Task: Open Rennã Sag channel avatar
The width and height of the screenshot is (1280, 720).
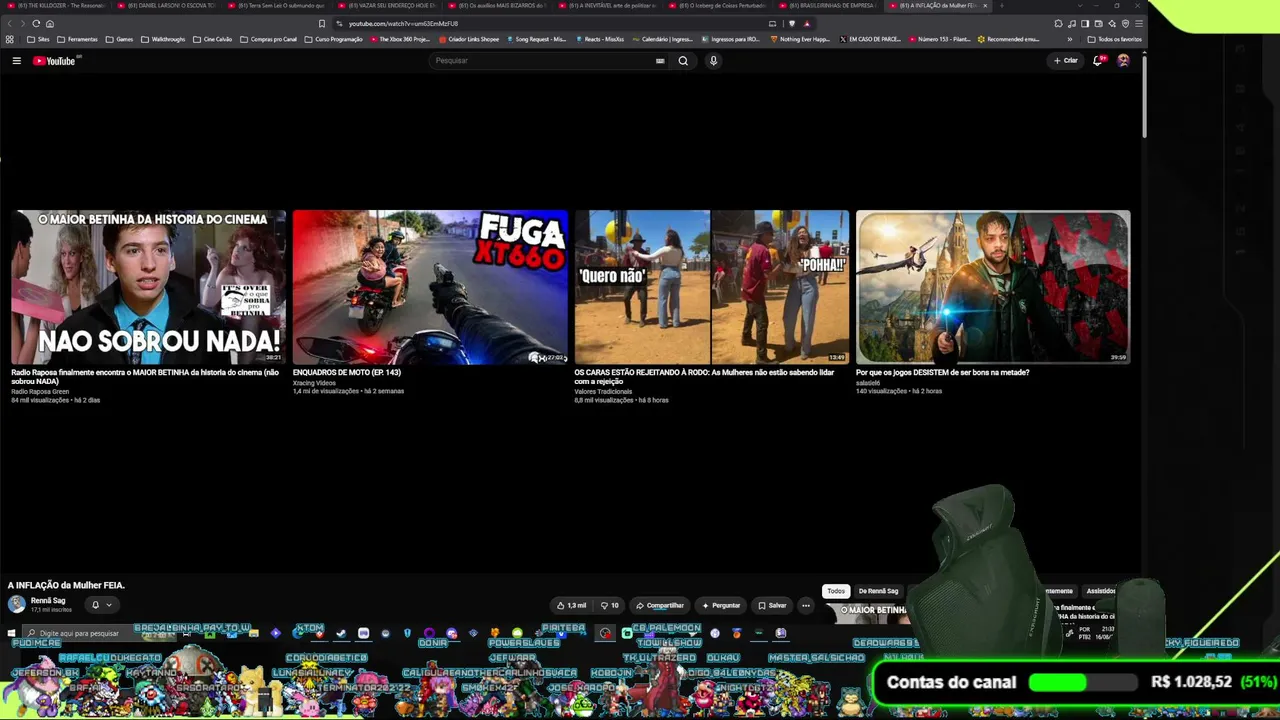Action: point(17,604)
